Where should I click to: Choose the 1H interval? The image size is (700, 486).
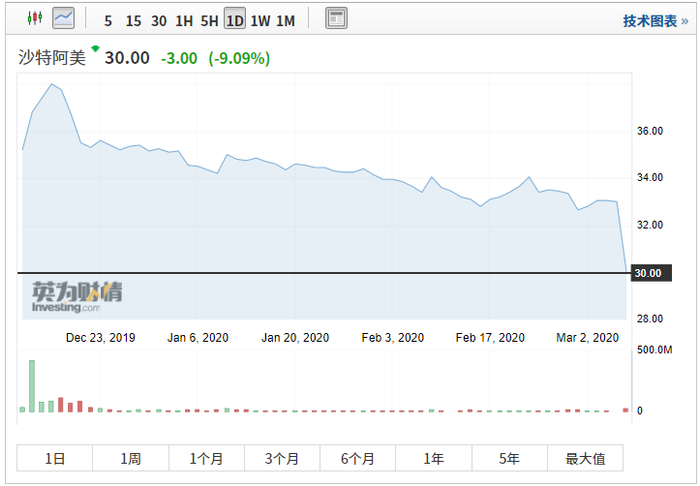click(x=184, y=20)
